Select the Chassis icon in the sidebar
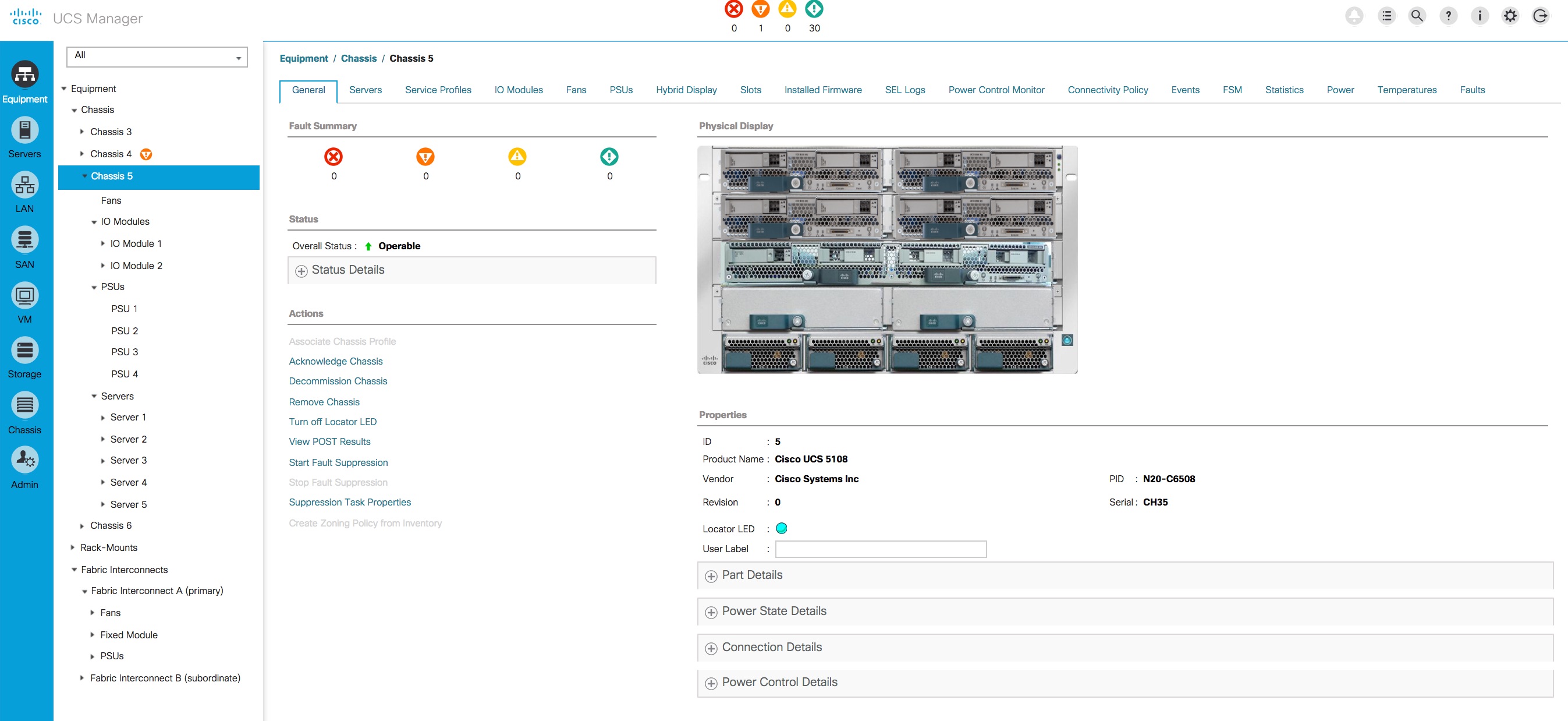 25,411
